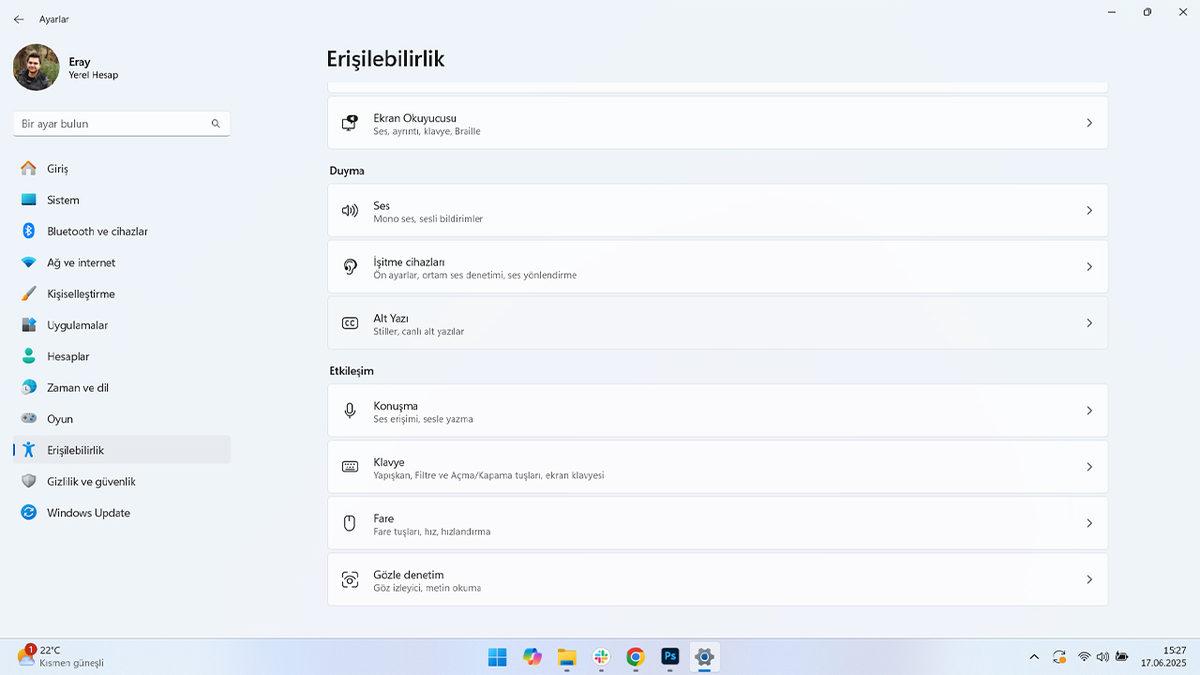1200x675 pixels.
Task: Open Gizlilik ve güvenlik settings
Action: [91, 482]
